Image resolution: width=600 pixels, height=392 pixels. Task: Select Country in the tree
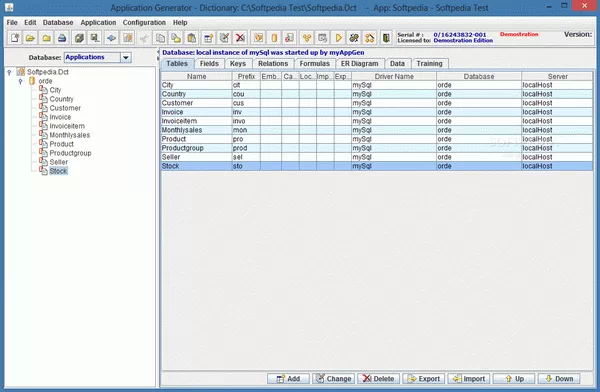61,99
